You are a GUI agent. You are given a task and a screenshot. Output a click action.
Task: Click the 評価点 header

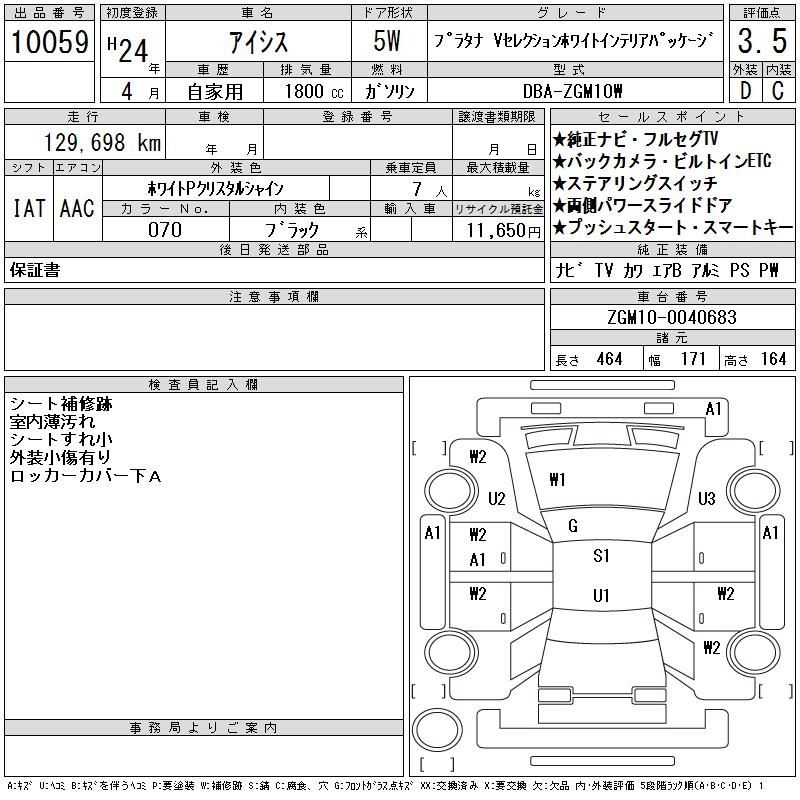pos(762,13)
